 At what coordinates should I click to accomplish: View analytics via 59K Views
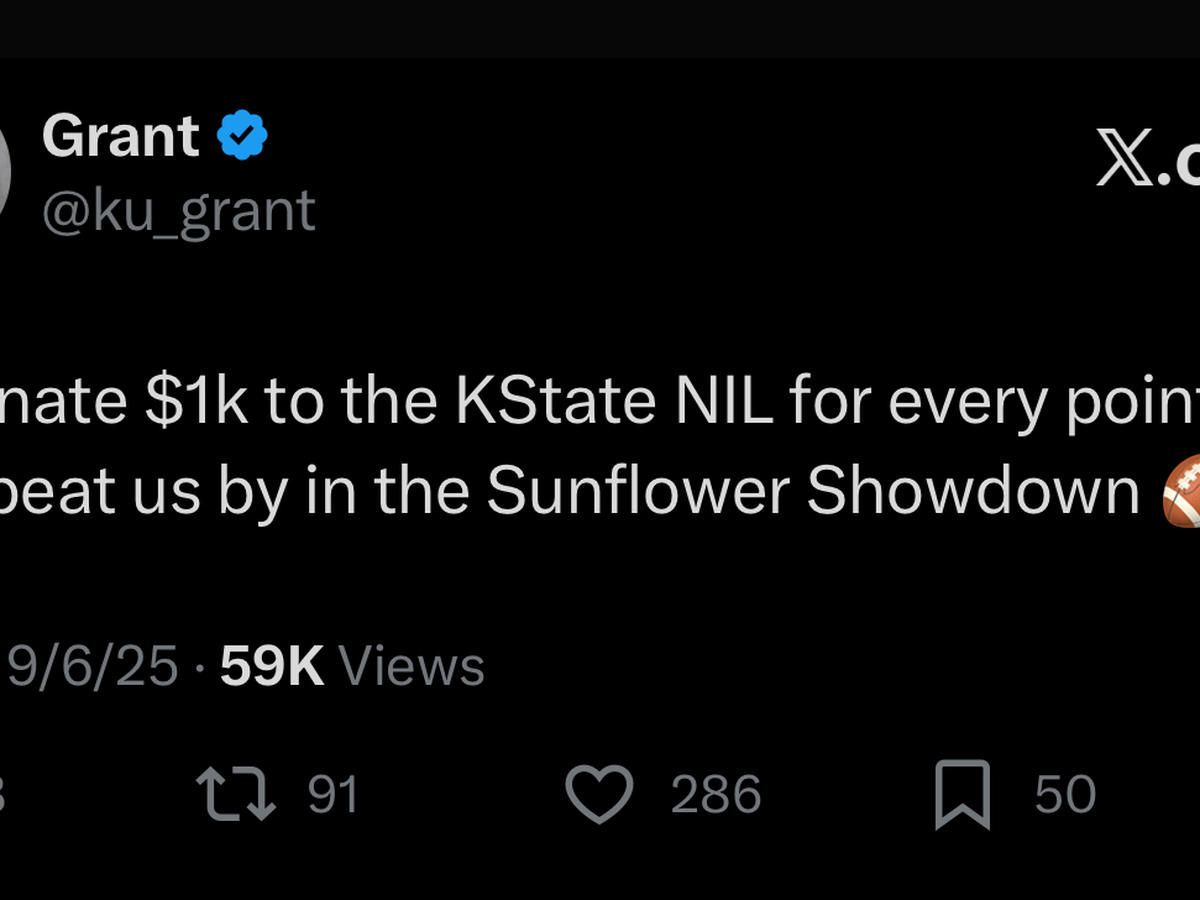(x=352, y=666)
